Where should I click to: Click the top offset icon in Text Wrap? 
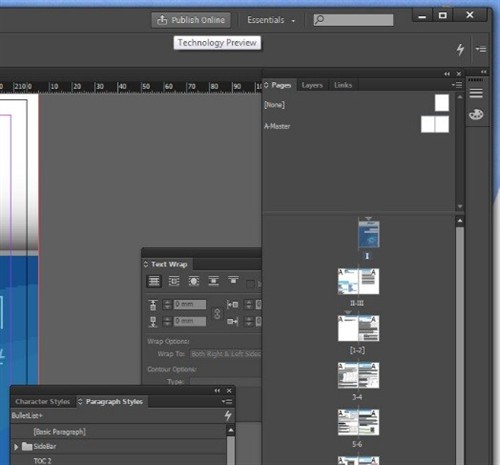pos(153,305)
